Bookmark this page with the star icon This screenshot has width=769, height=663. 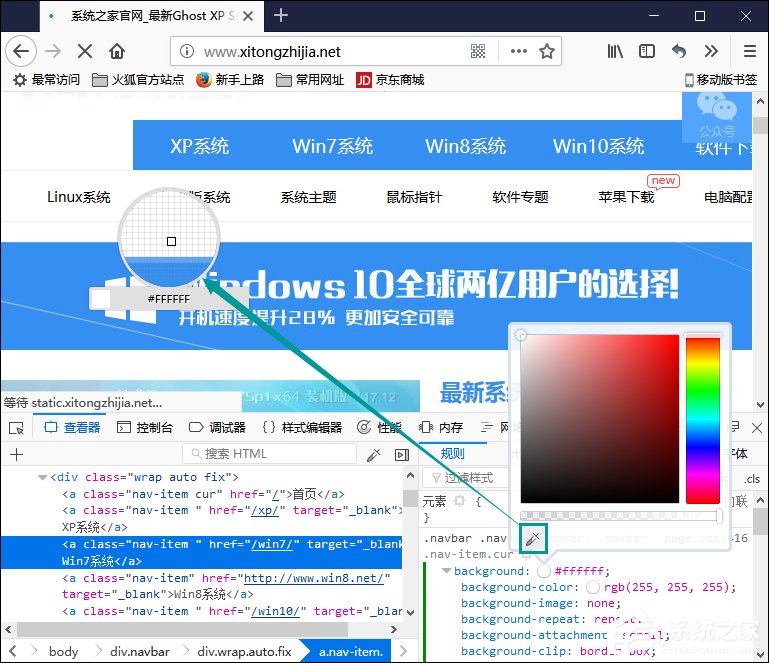(x=547, y=51)
